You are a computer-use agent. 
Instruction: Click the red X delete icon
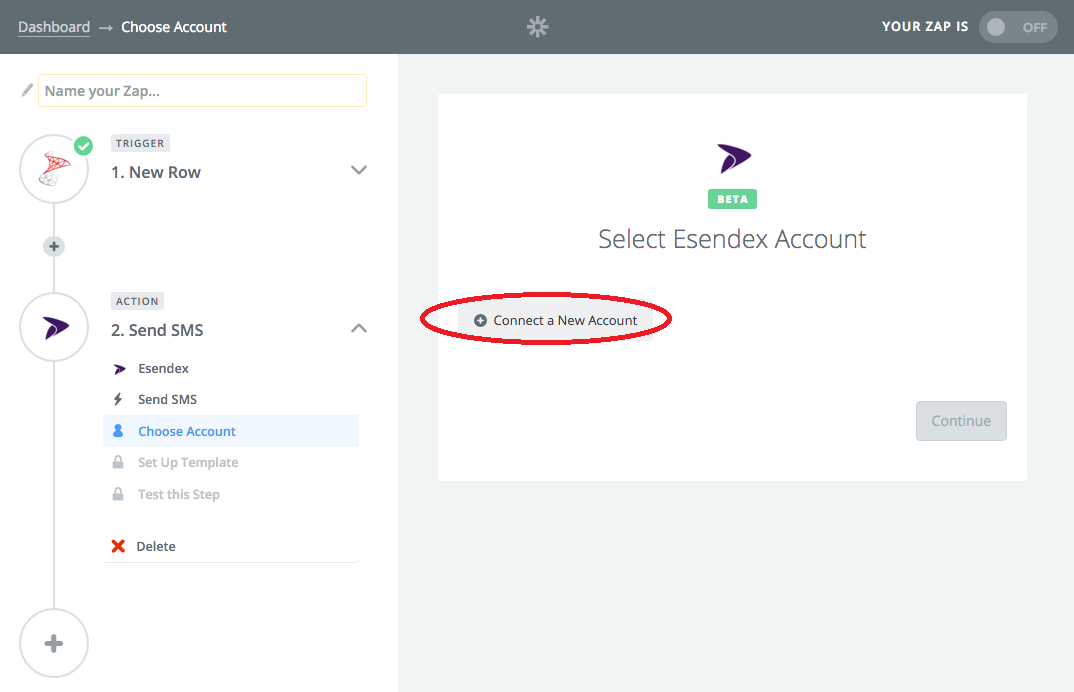(118, 546)
